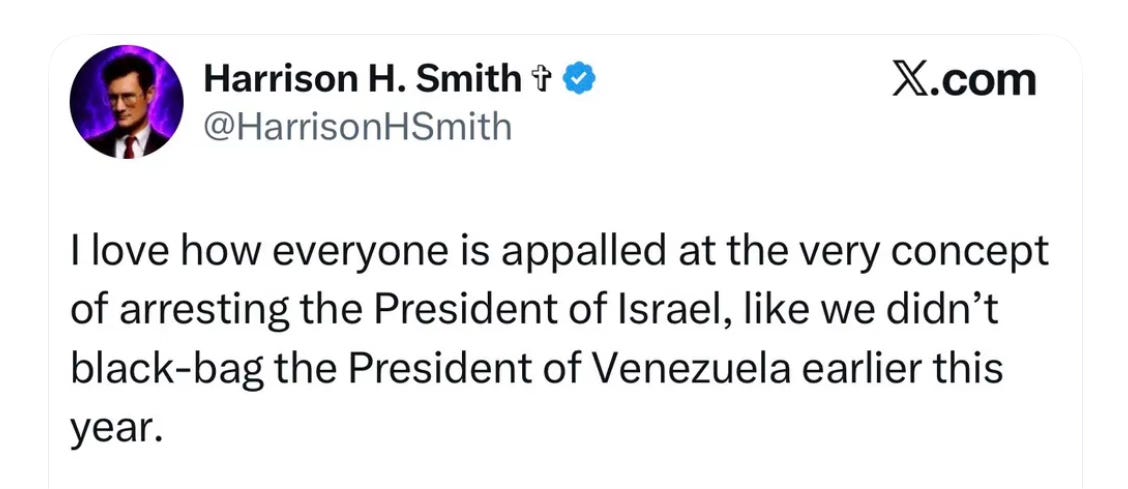Open Harrison H. Smith's profile avatar
Screen dimensions: 1128x489
[x=127, y=102]
